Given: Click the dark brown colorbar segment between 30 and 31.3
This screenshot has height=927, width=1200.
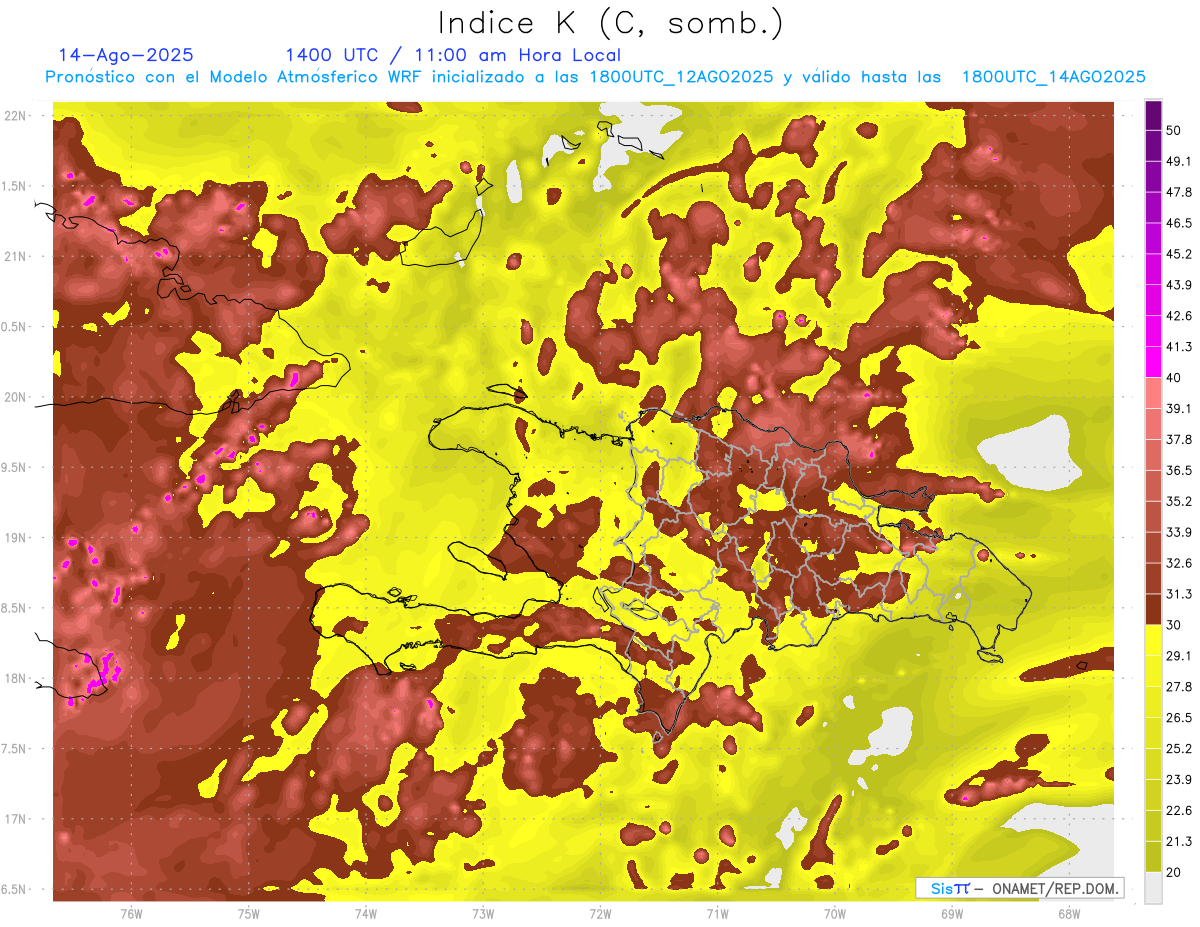Looking at the screenshot, I should click(1153, 609).
